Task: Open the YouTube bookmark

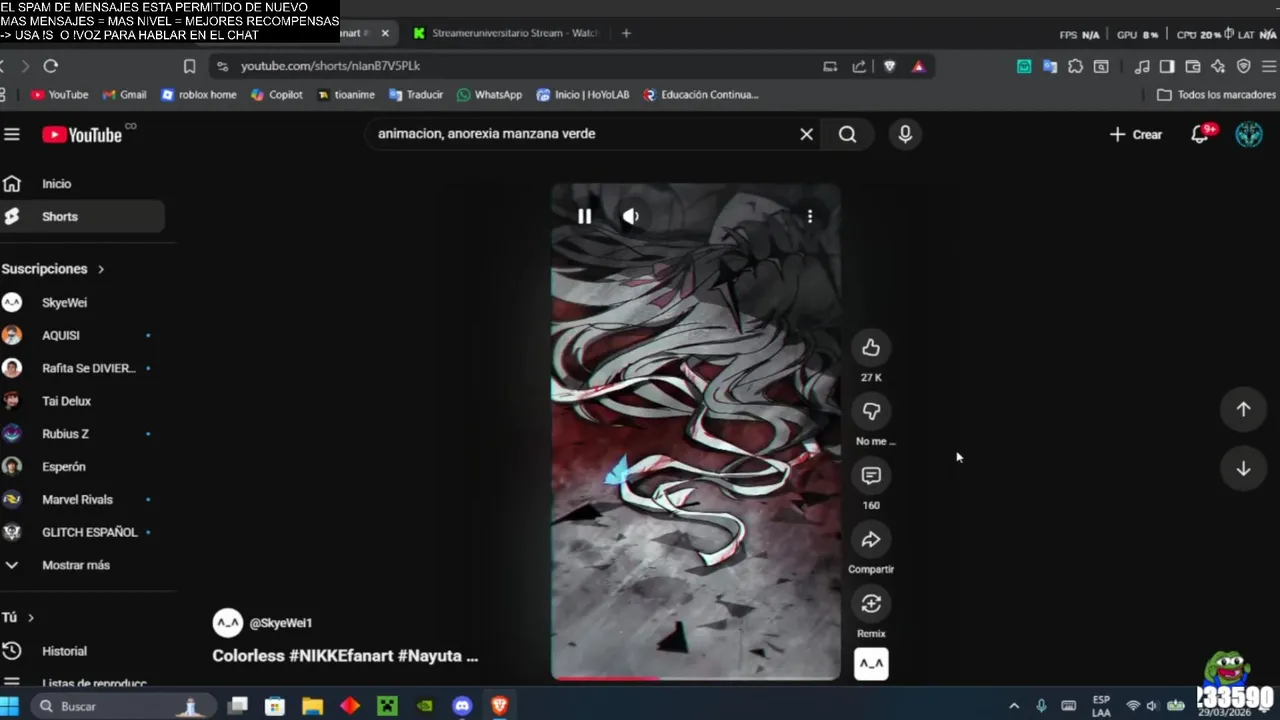Action: coord(59,95)
